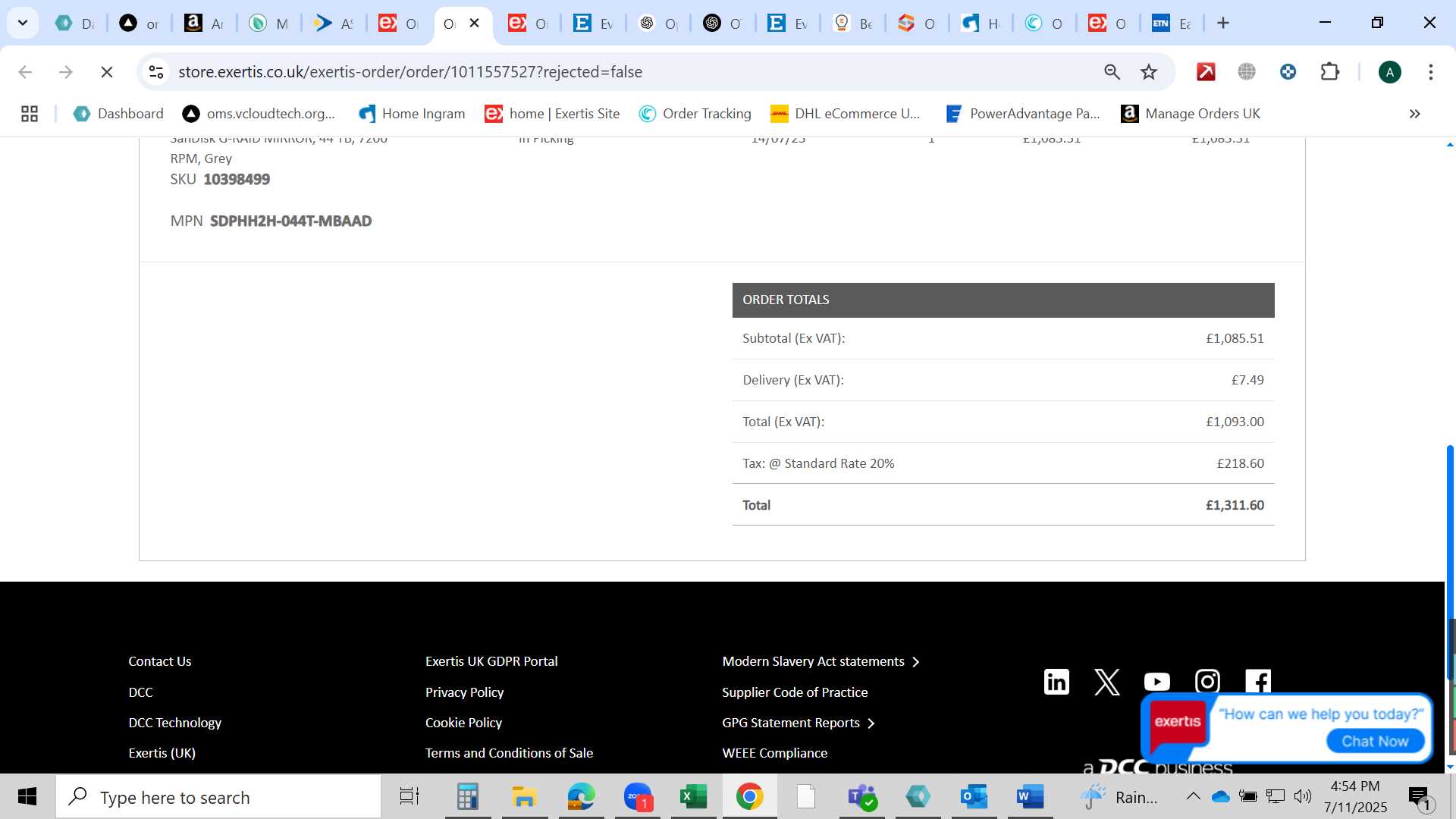The image size is (1456, 819).
Task: Open Chrome profile avatar A
Action: 1389,72
